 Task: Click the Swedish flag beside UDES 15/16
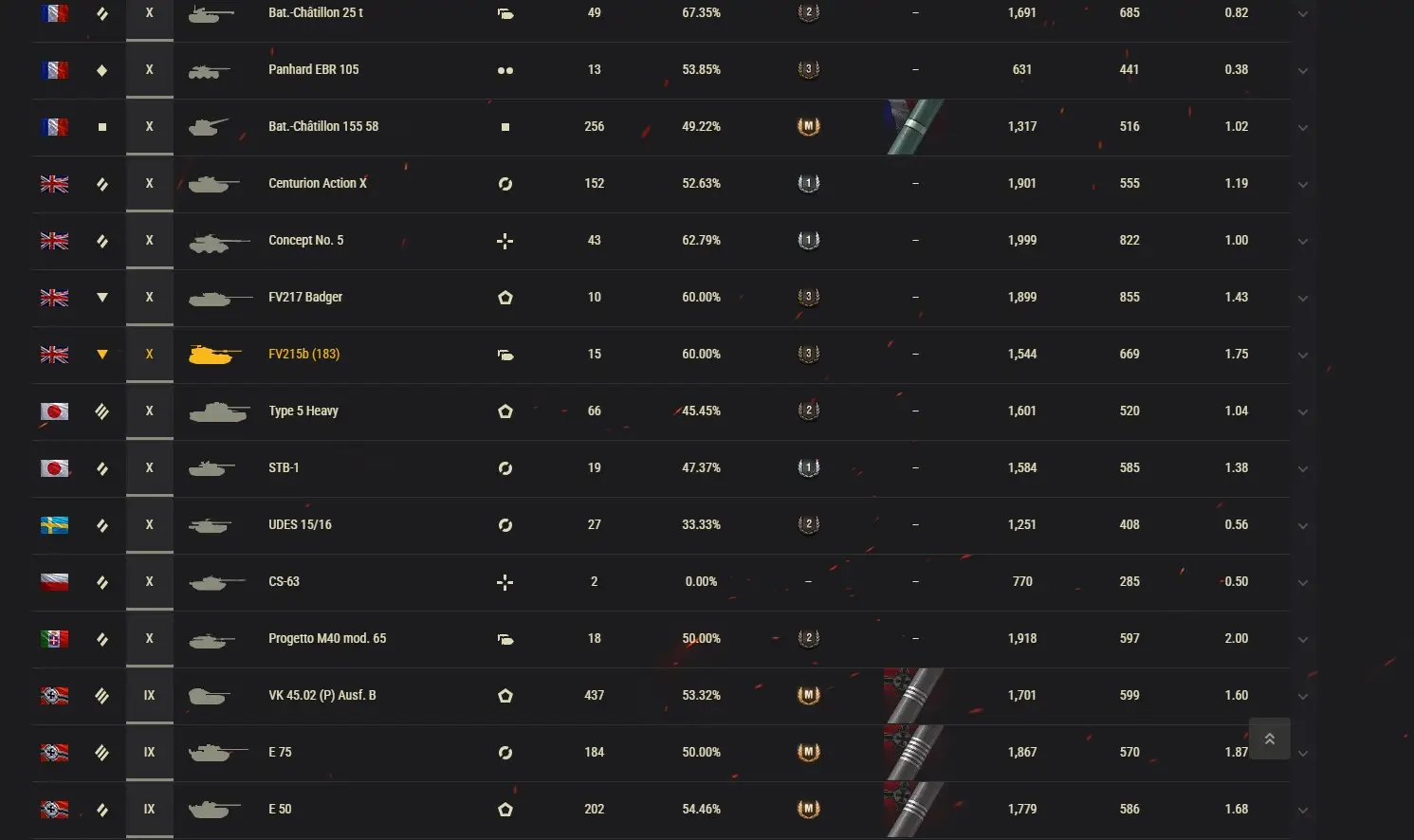pos(54,524)
